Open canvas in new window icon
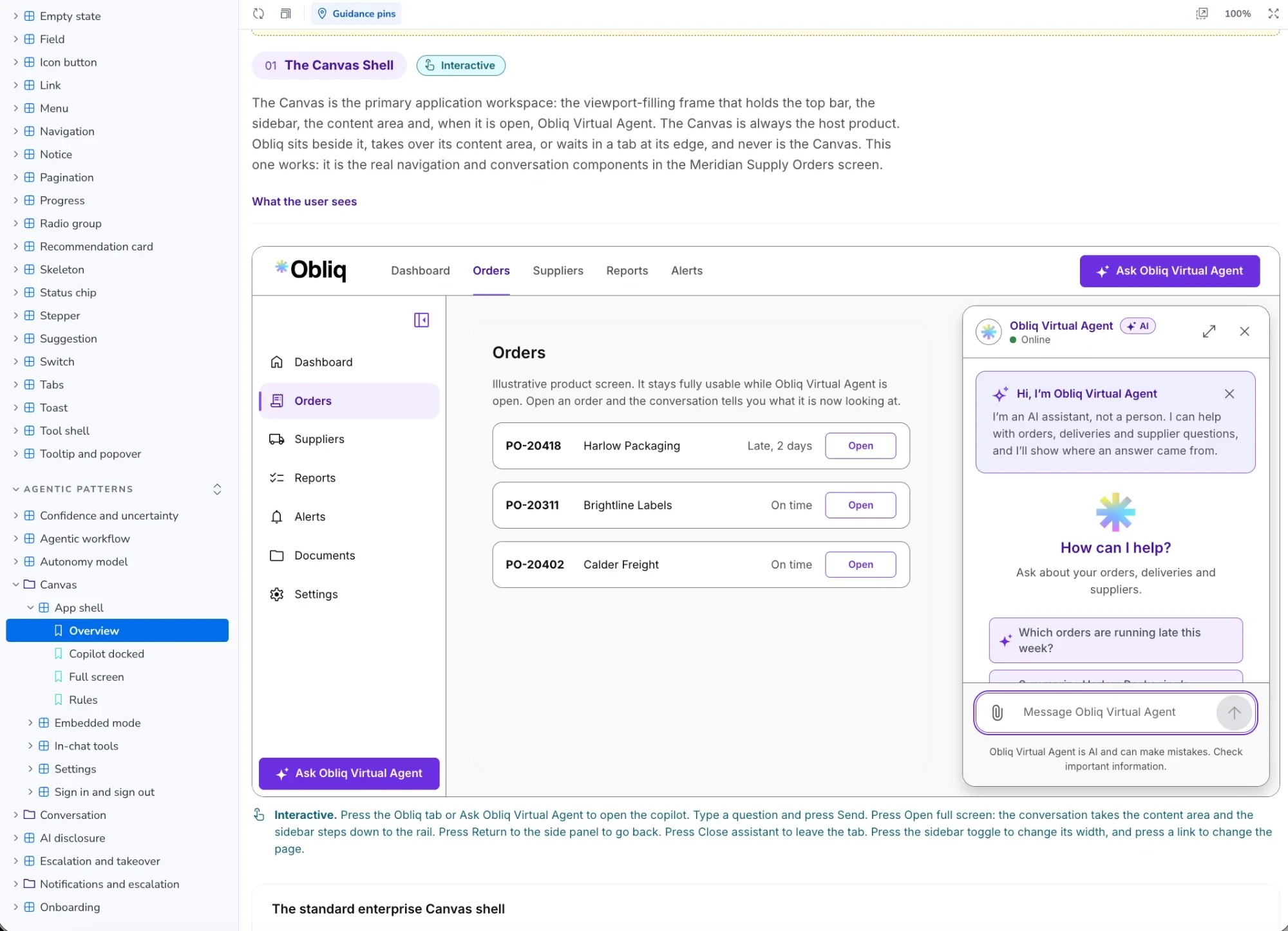Image resolution: width=1288 pixels, height=931 pixels. 1202,14
